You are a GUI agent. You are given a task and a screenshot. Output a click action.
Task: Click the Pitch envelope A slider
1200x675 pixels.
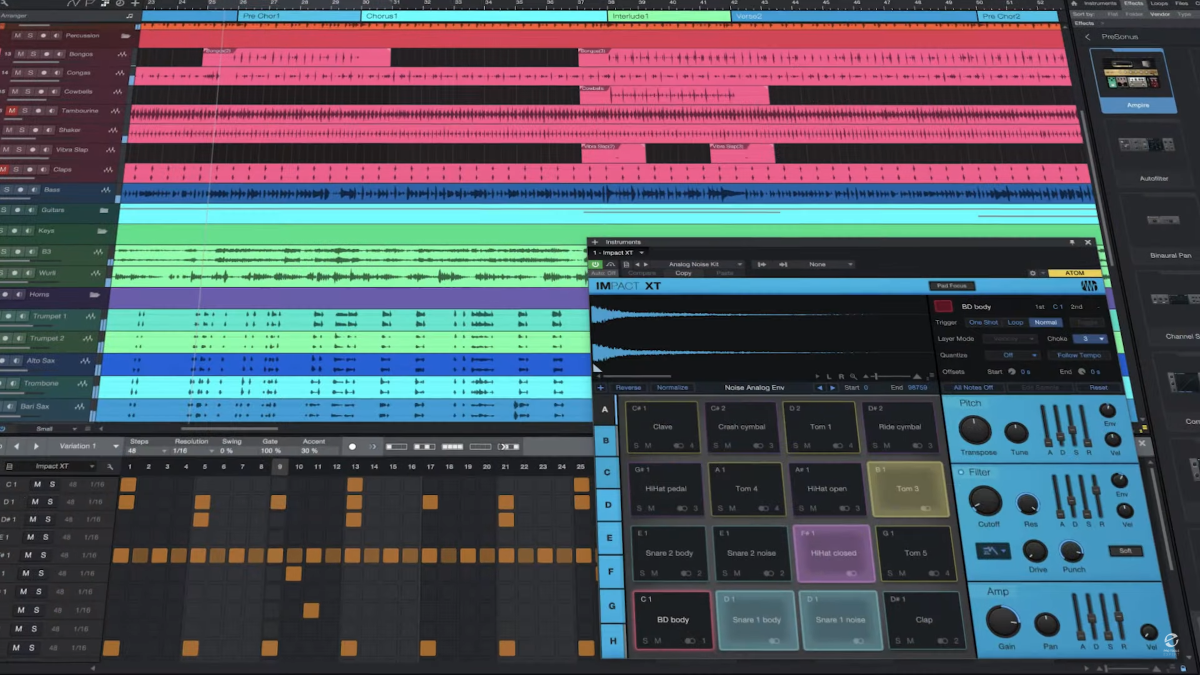pos(1047,425)
